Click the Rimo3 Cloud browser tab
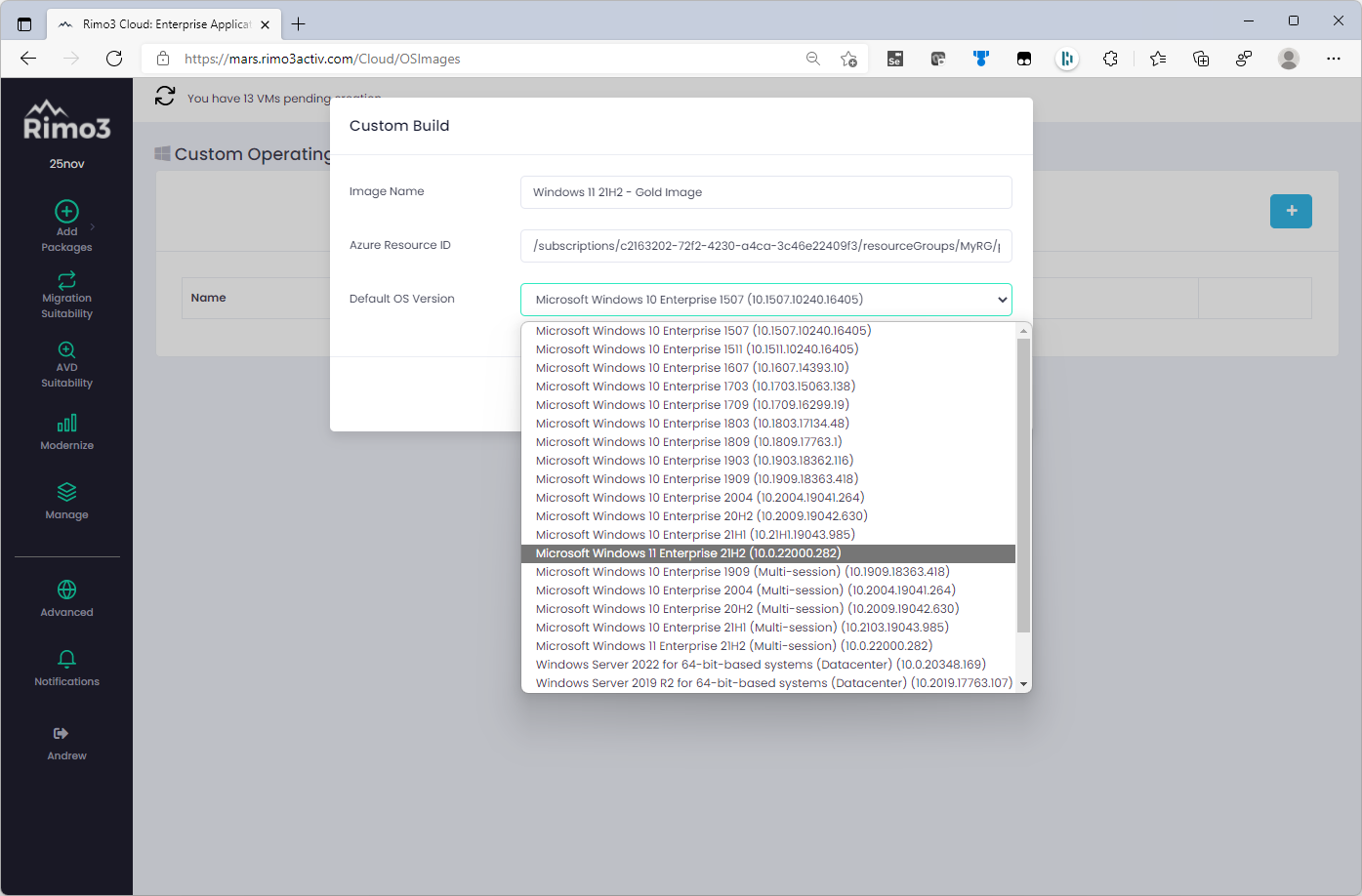 [164, 24]
